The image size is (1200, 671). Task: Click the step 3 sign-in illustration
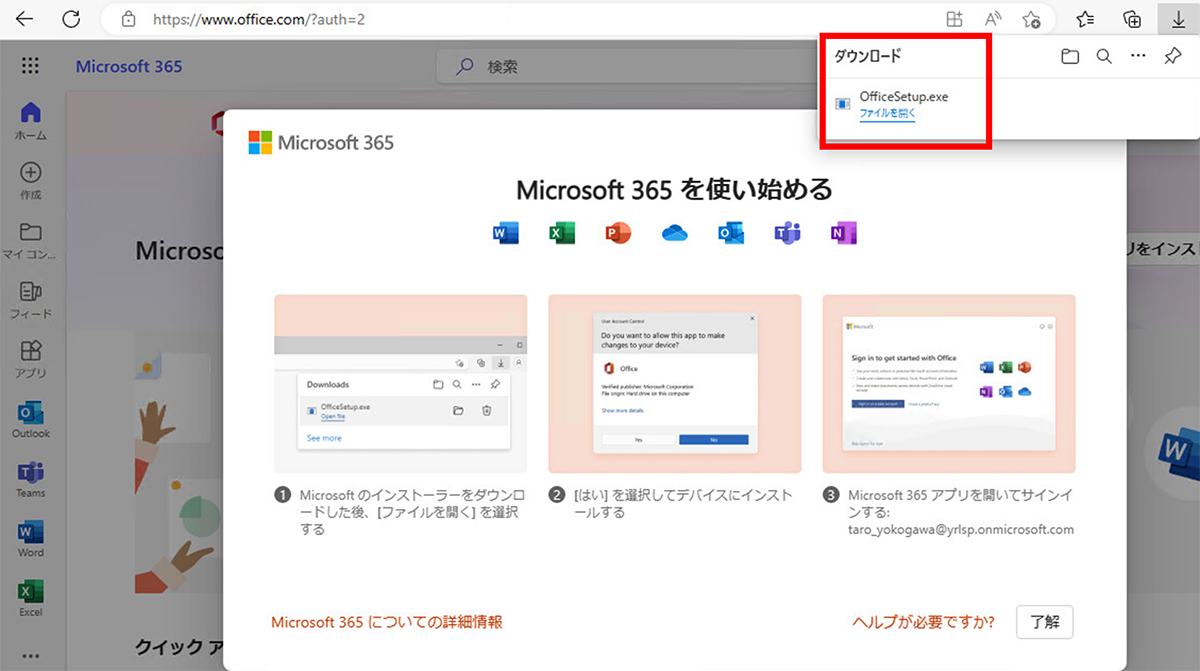(949, 384)
